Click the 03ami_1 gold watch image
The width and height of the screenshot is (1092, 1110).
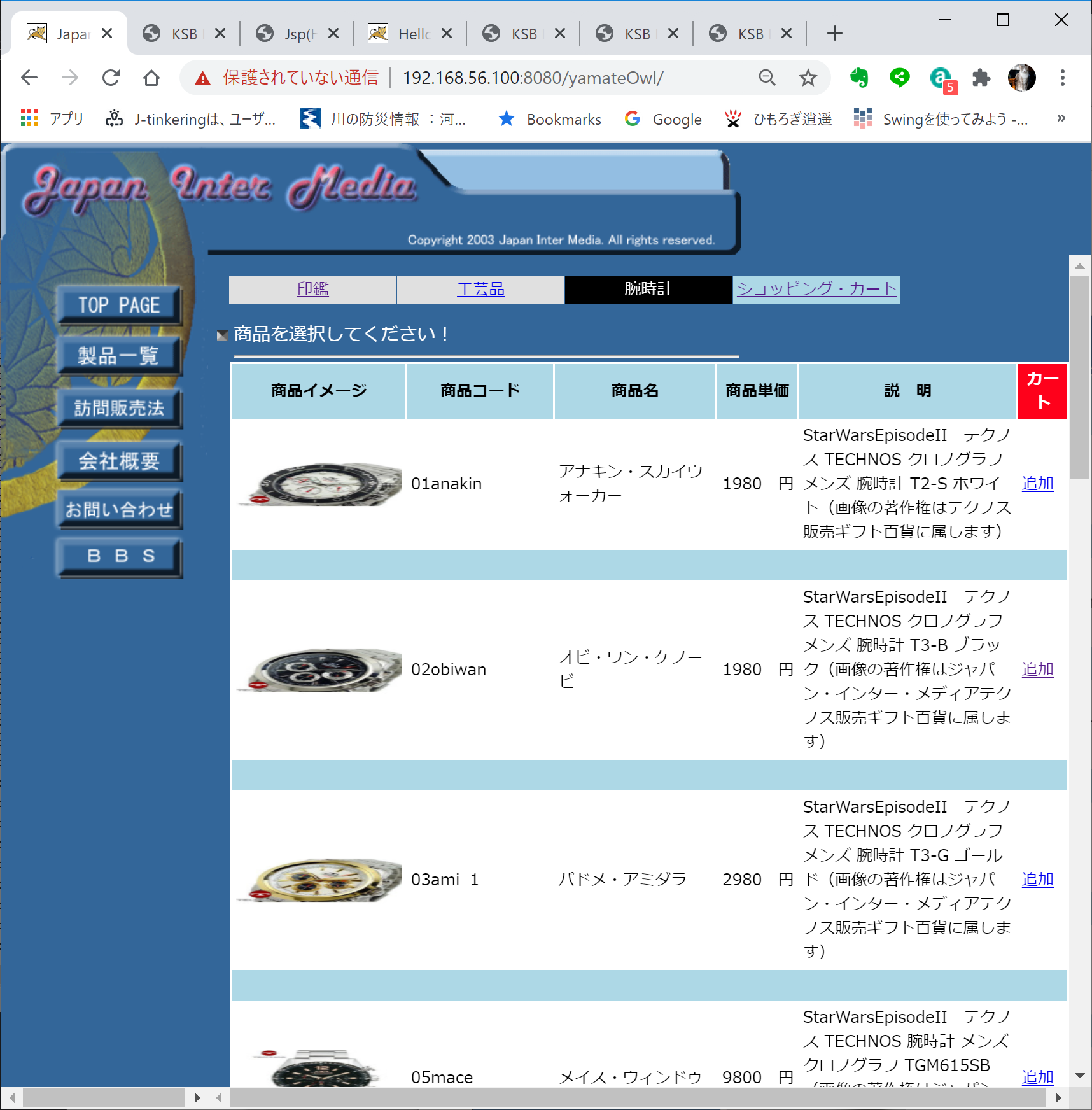pos(320,880)
